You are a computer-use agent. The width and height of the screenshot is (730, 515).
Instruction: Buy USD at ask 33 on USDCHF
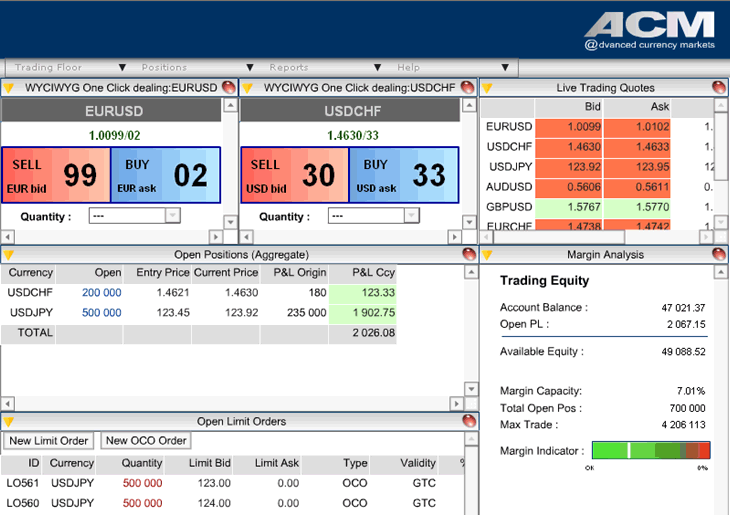click(404, 175)
